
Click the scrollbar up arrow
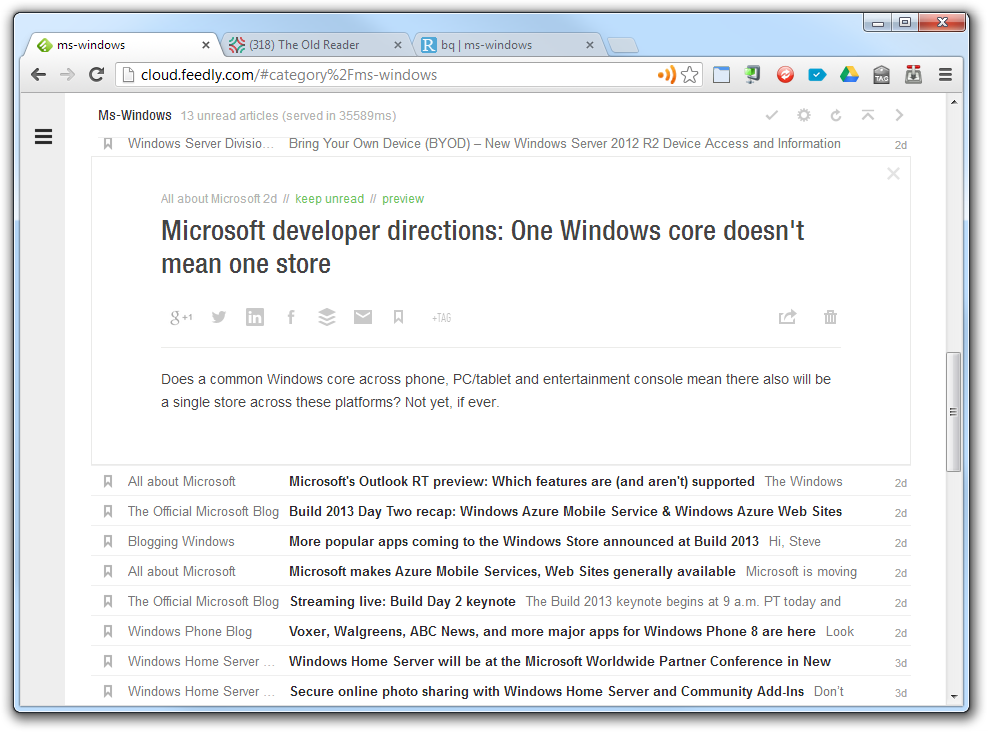[x=953, y=102]
